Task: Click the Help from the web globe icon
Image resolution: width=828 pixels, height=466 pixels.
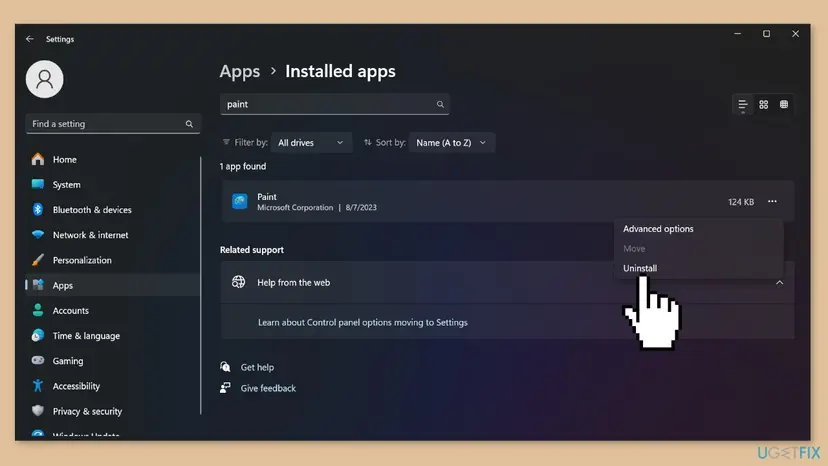Action: click(x=238, y=282)
